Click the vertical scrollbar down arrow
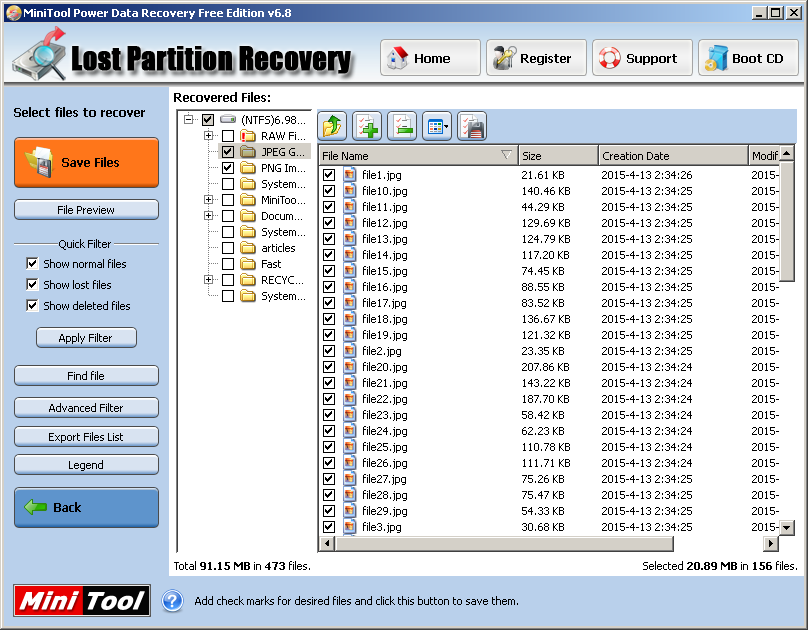The height and width of the screenshot is (630, 808). point(787,527)
